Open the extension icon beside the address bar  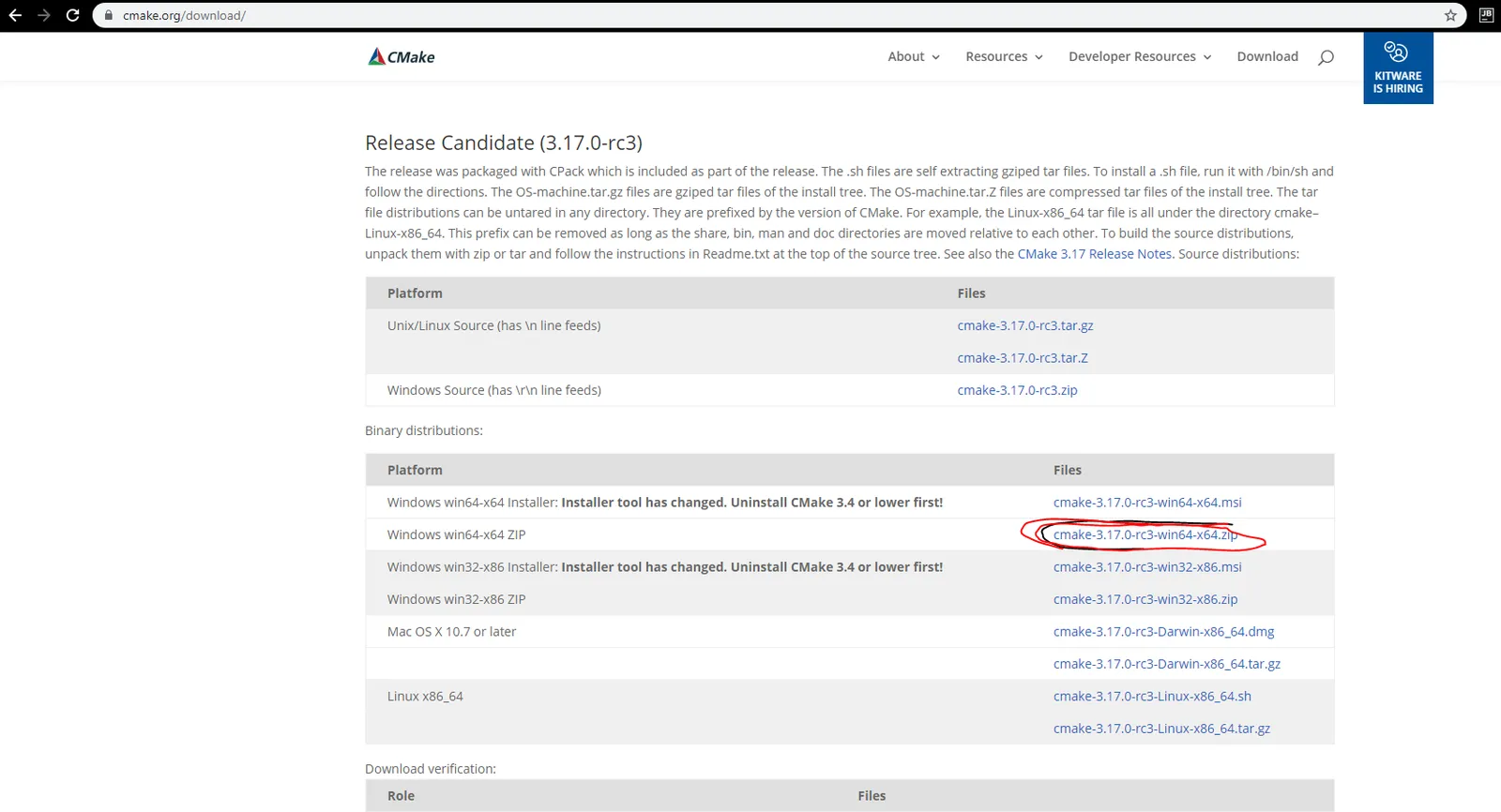(x=1486, y=15)
